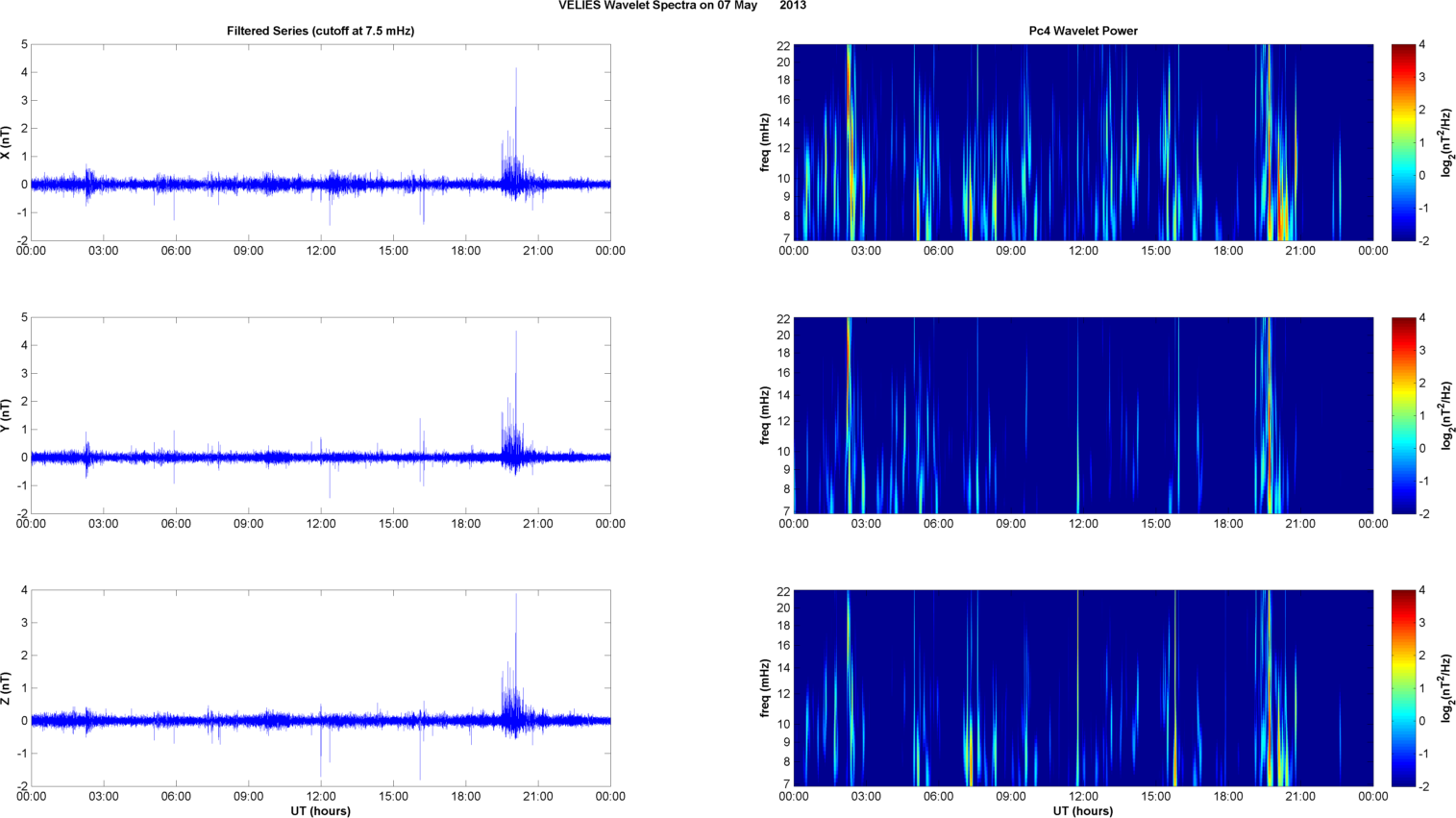The height and width of the screenshot is (818, 1456).
Task: Click UT (hours) label under bottom wavelet plot
Action: coord(1083,810)
